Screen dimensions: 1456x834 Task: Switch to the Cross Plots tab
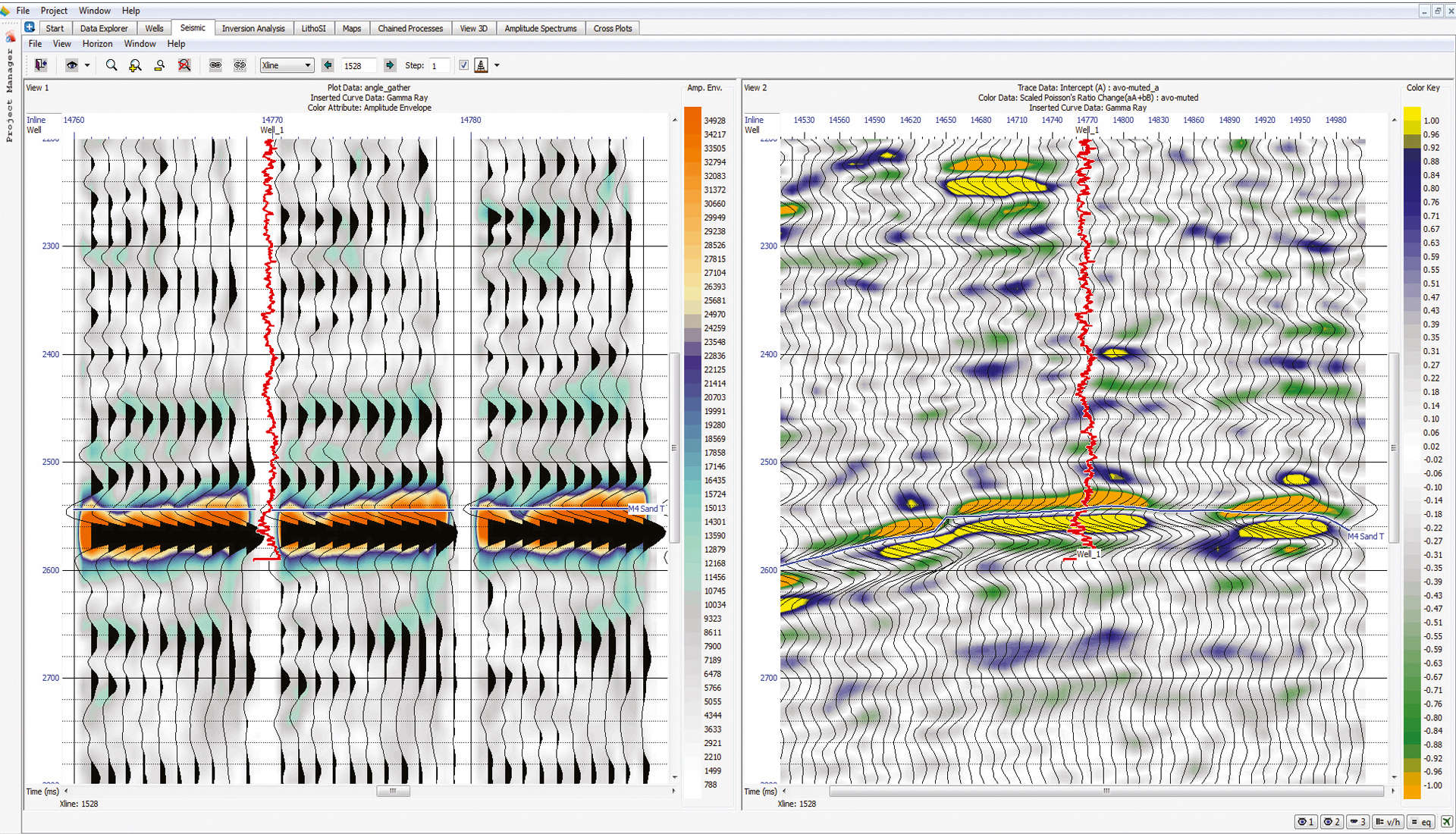click(x=612, y=28)
